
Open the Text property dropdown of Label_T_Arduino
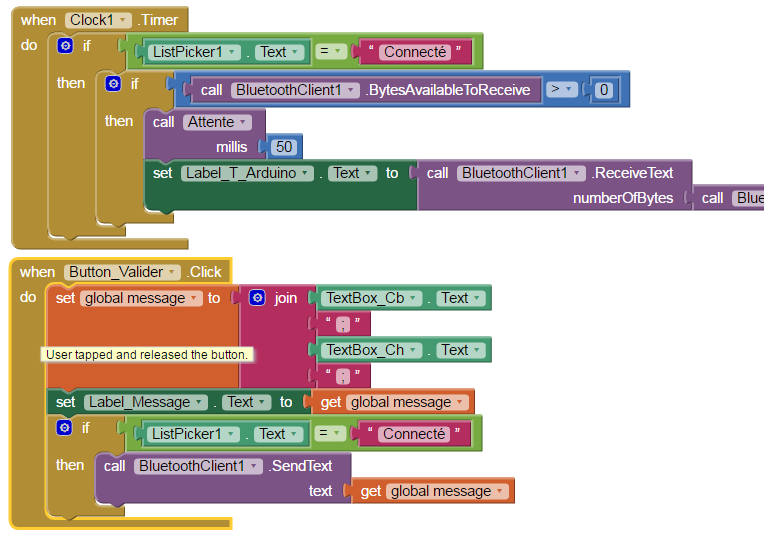coord(352,173)
